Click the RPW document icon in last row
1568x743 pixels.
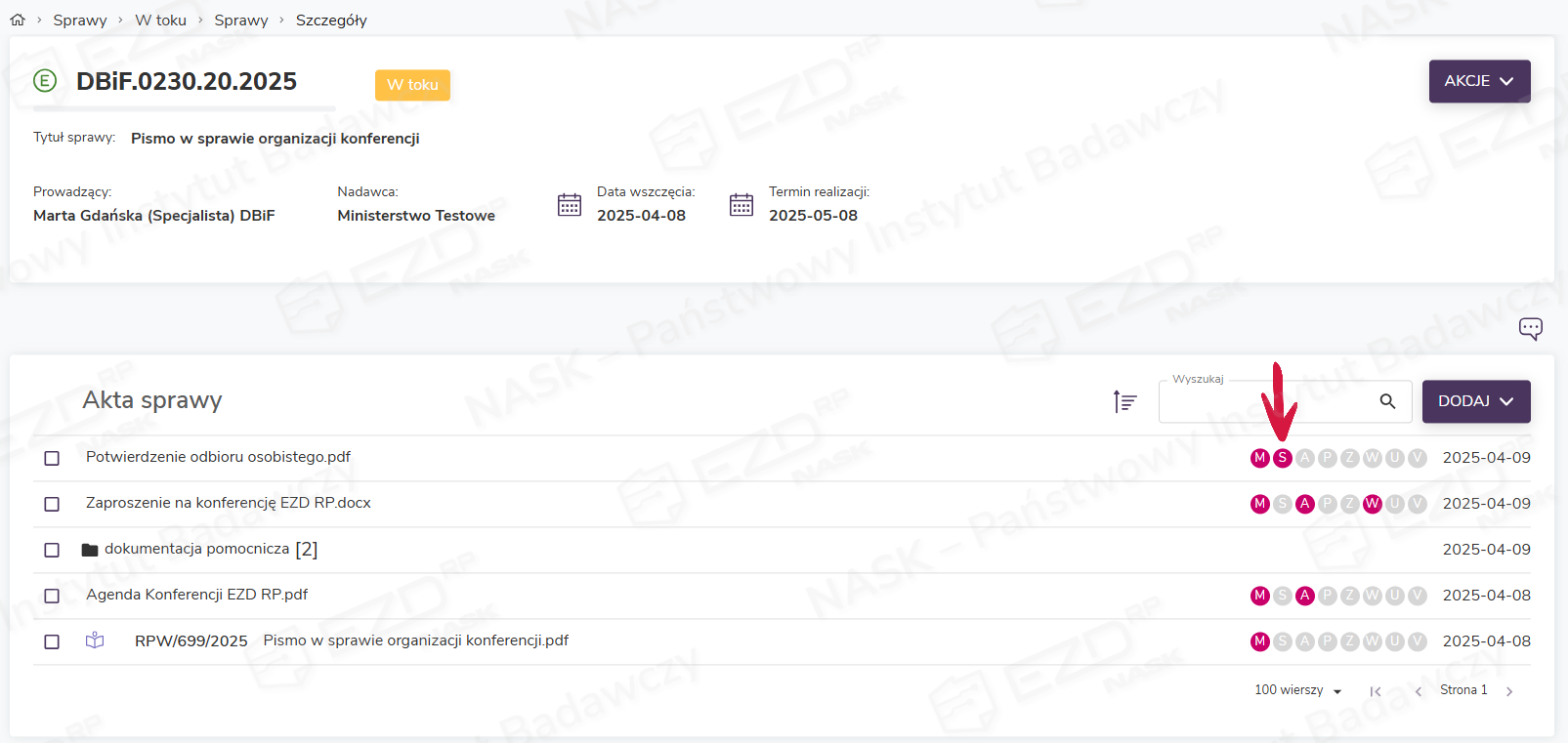[95, 640]
